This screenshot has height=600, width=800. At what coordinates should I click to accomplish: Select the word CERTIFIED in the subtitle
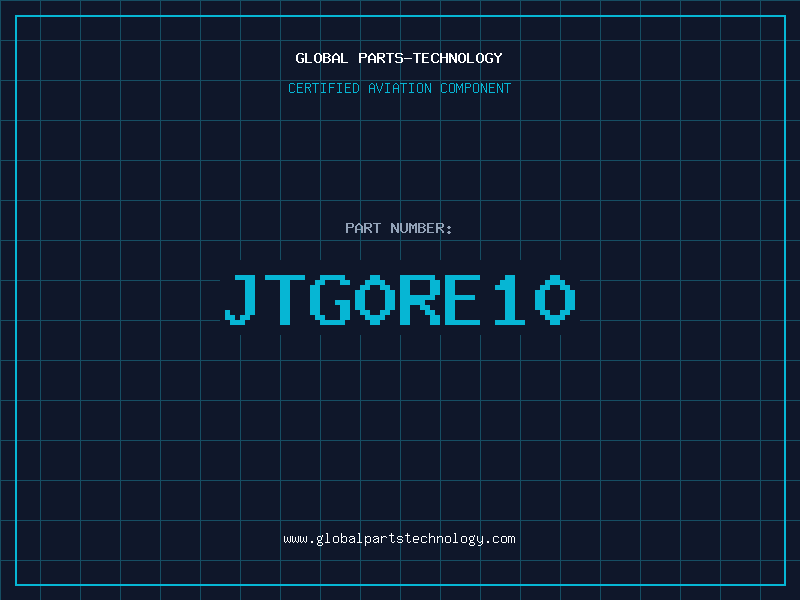point(323,89)
